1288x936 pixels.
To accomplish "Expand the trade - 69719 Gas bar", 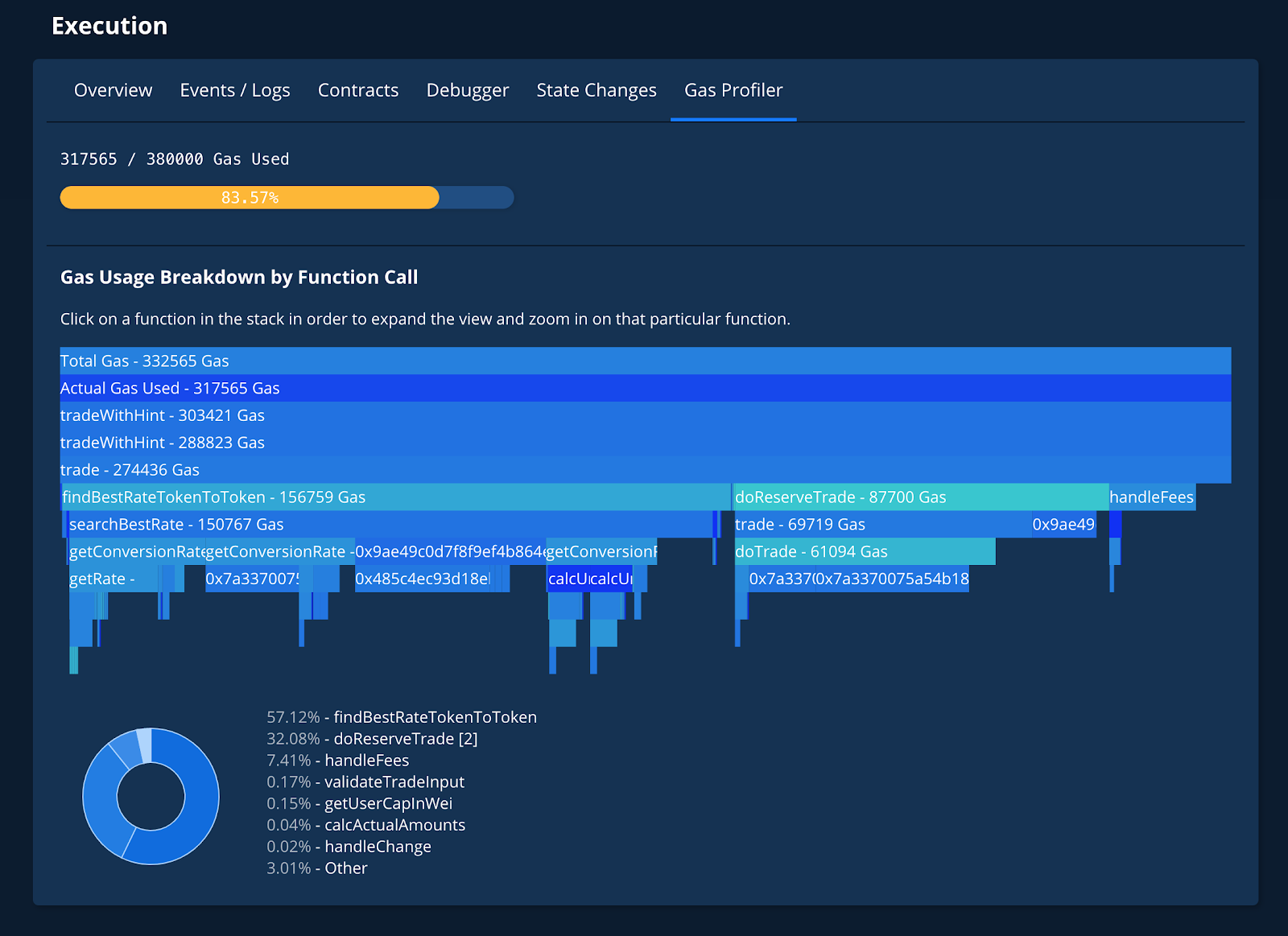I will coord(883,525).
